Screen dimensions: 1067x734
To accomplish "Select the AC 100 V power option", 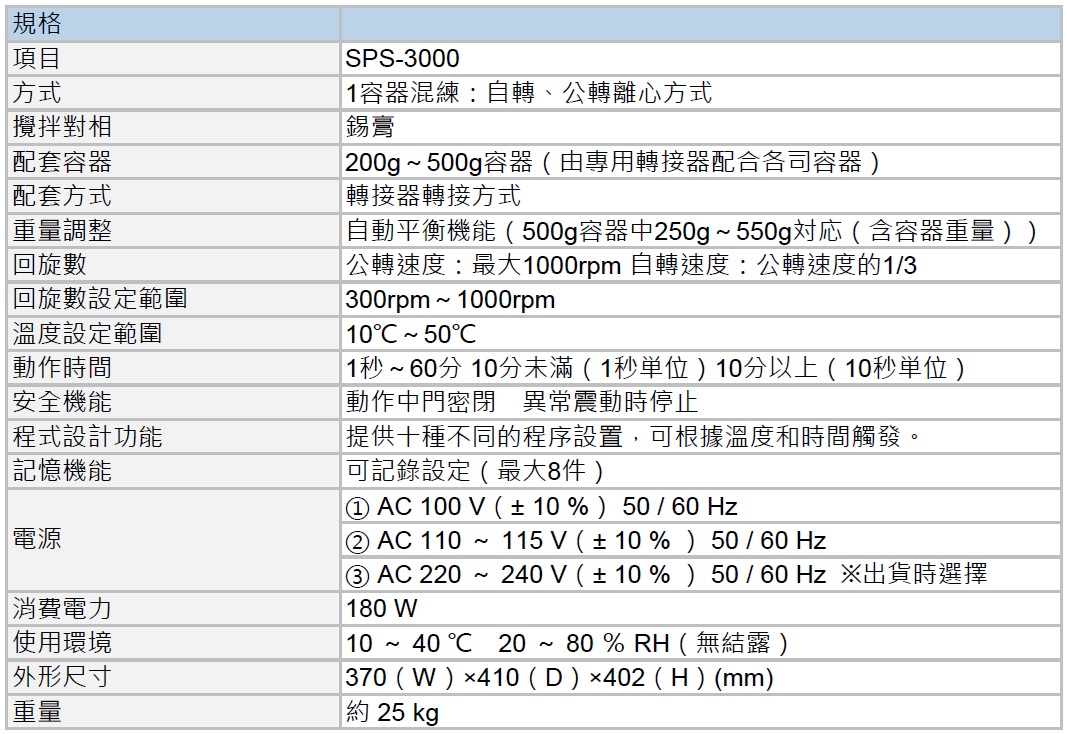I will click(541, 506).
